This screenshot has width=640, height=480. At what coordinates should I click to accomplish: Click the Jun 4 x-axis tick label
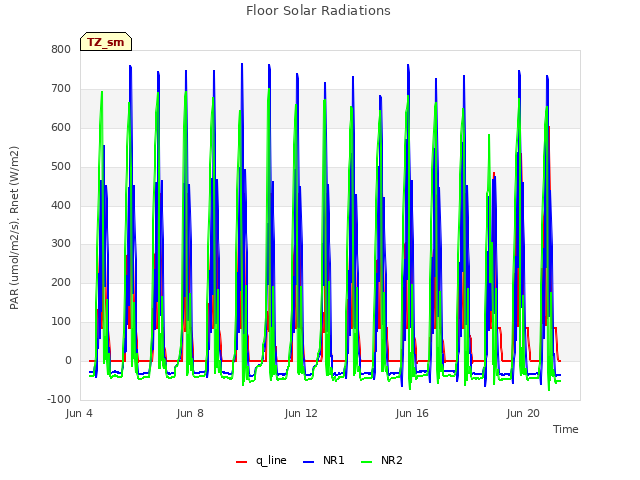(79, 413)
